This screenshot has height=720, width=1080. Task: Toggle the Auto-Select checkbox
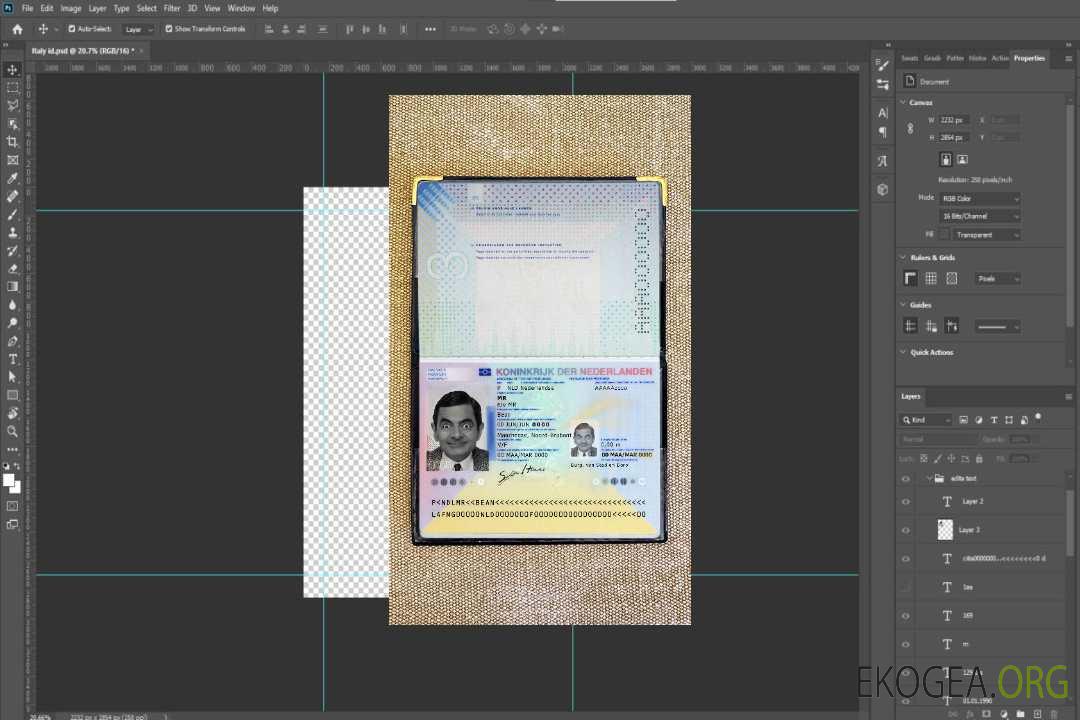pos(72,29)
